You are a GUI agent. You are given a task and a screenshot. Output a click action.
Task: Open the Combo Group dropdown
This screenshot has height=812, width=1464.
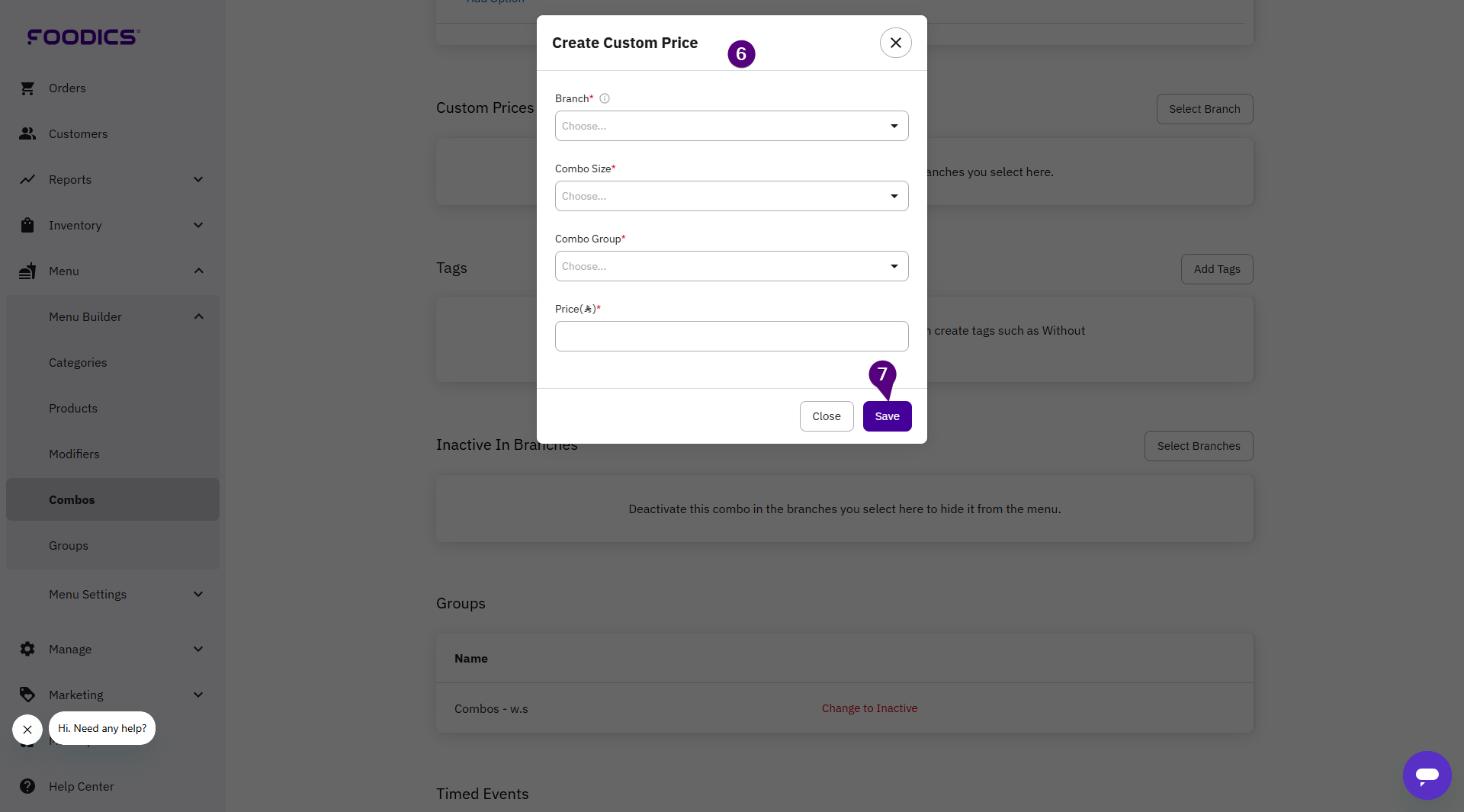tap(731, 267)
